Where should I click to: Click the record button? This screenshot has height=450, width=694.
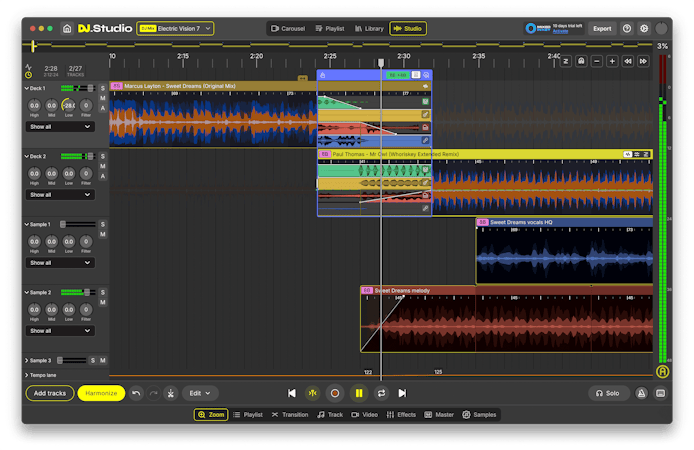point(335,393)
